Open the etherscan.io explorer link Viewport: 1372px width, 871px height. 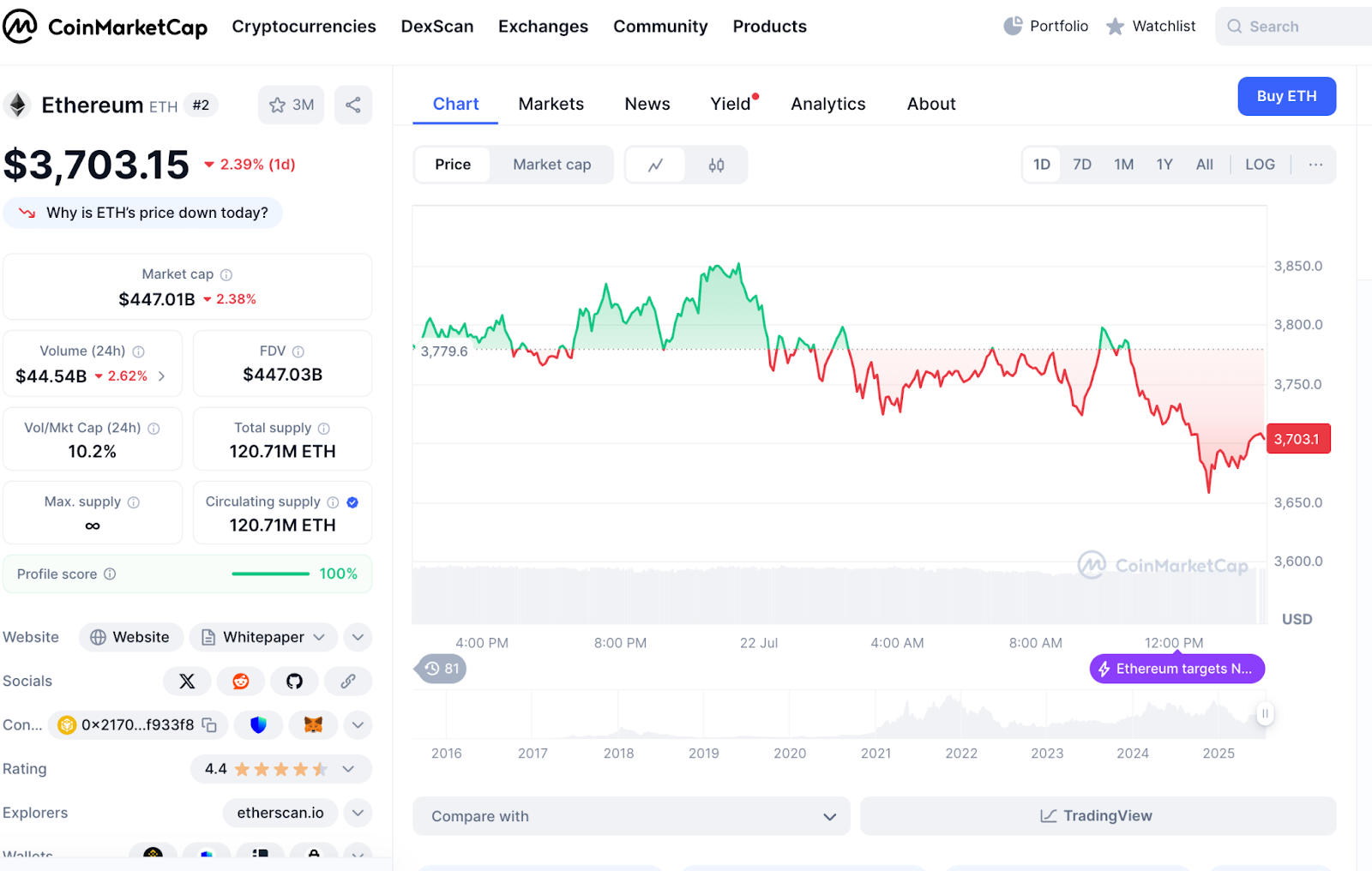(280, 813)
